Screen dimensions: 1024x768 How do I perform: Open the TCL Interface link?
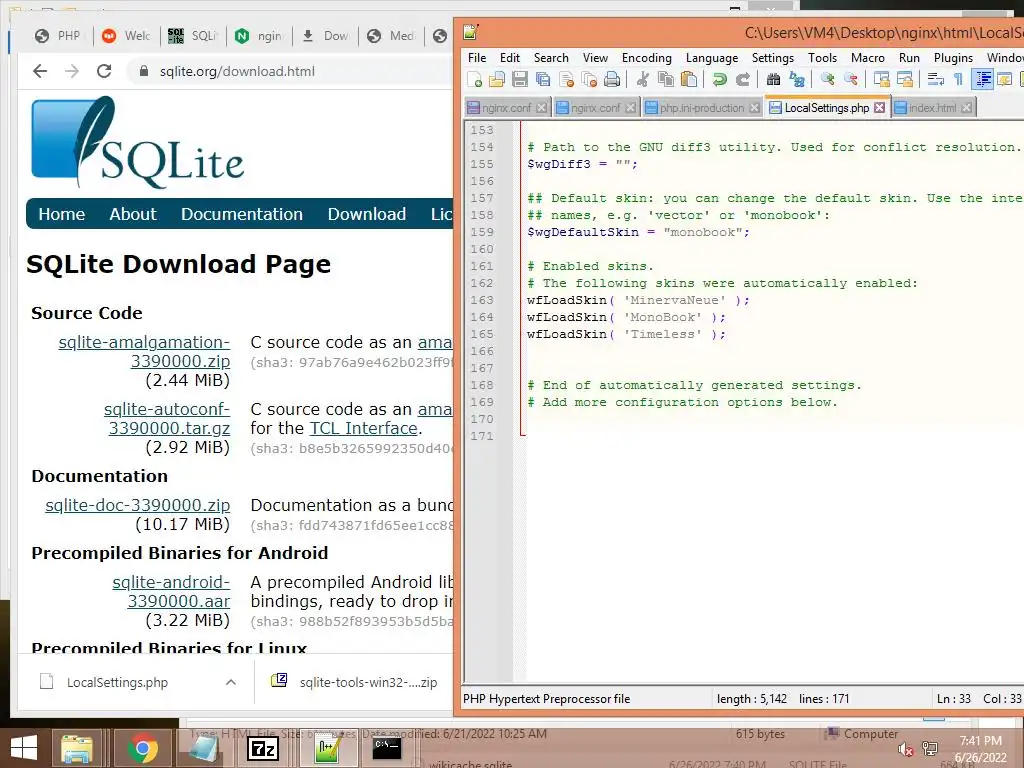pyautogui.click(x=363, y=428)
